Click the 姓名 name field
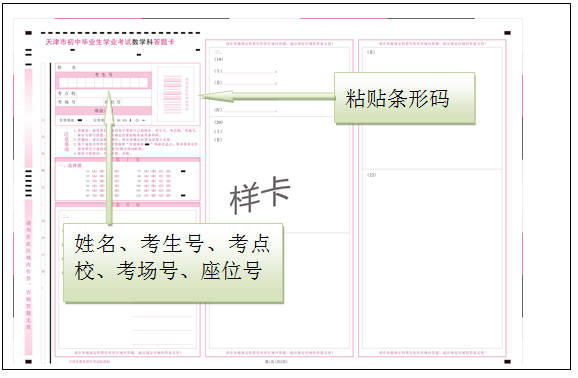Image resolution: width=578 pixels, height=378 pixels. (x=103, y=67)
